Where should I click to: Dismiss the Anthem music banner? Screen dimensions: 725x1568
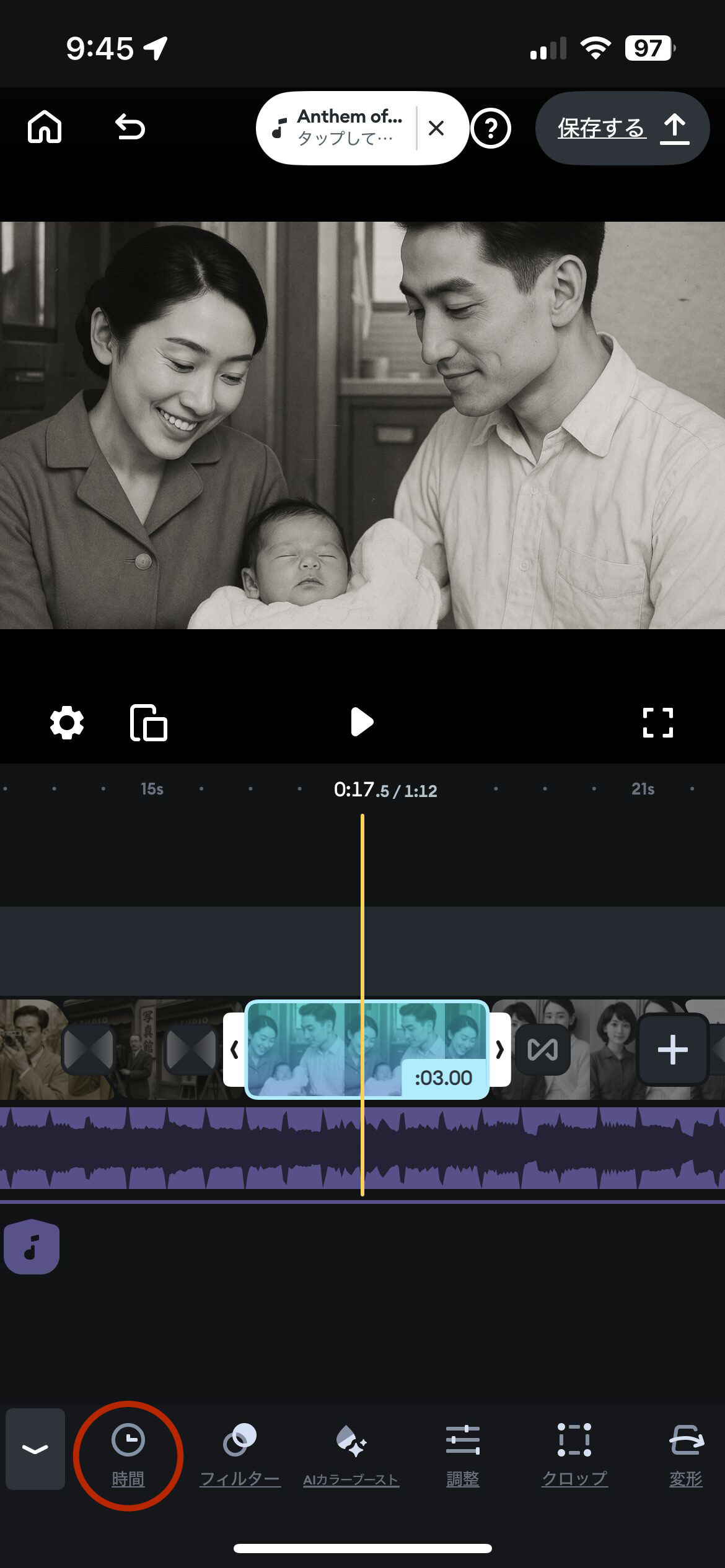click(436, 128)
